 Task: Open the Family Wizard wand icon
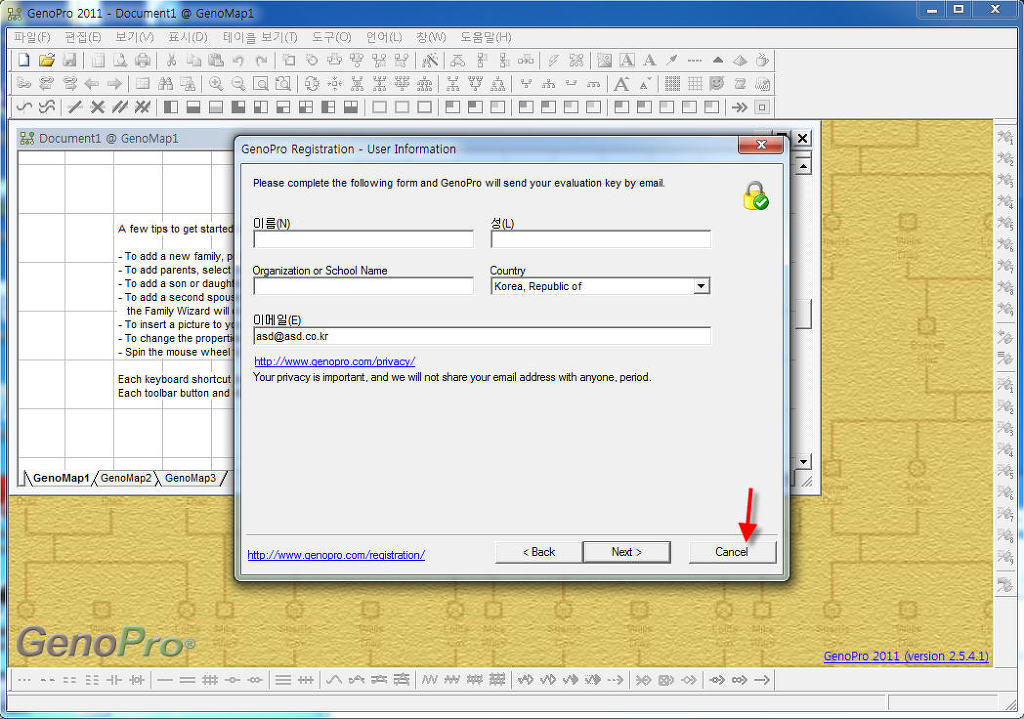pos(430,60)
